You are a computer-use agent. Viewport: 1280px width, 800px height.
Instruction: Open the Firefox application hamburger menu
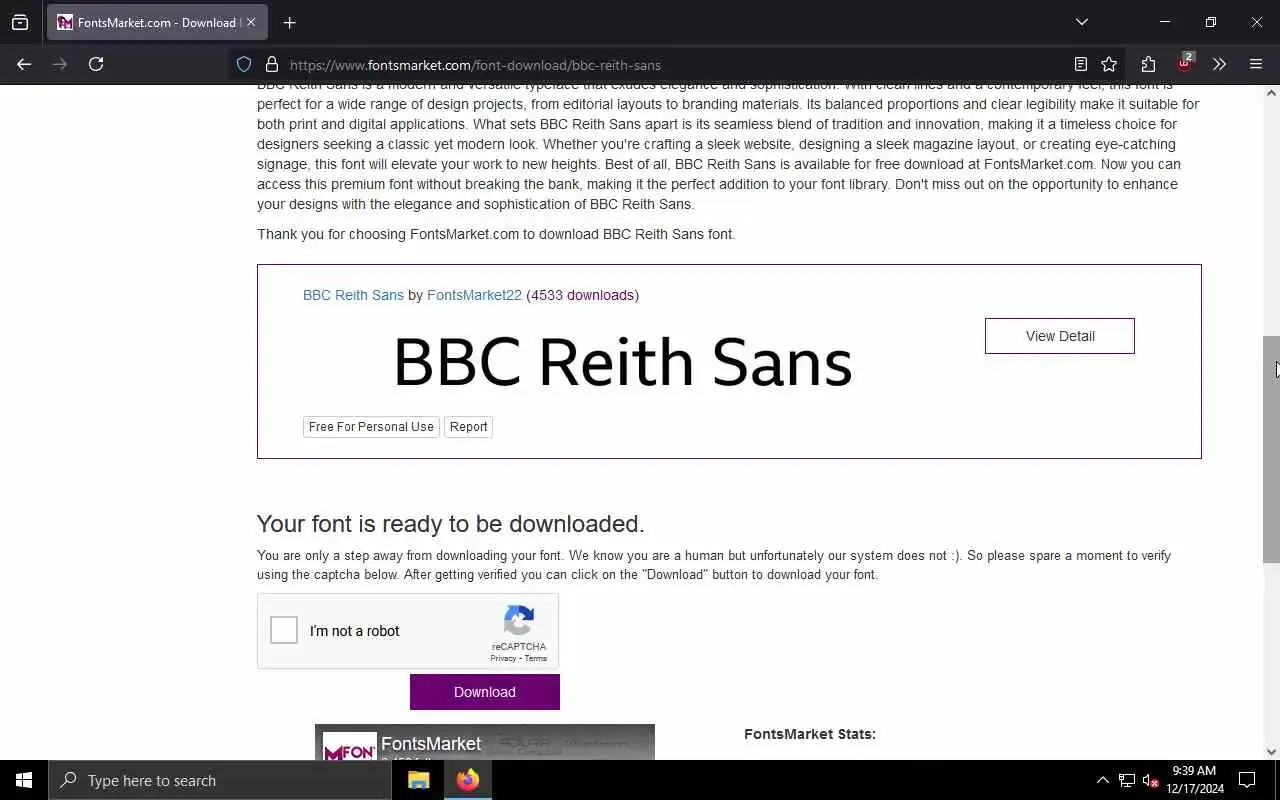tap(1256, 64)
